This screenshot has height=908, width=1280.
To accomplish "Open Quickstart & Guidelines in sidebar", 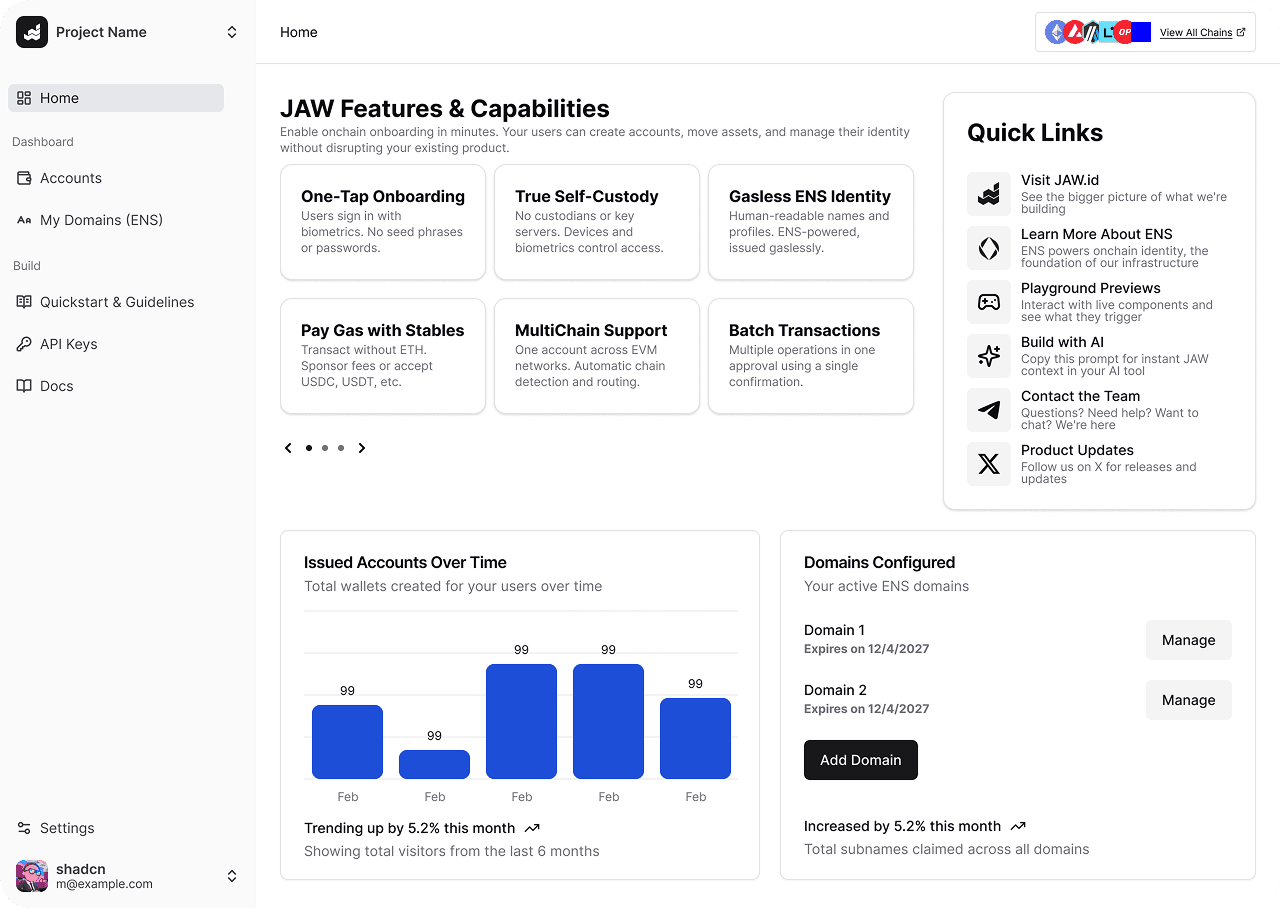I will pyautogui.click(x=117, y=302).
